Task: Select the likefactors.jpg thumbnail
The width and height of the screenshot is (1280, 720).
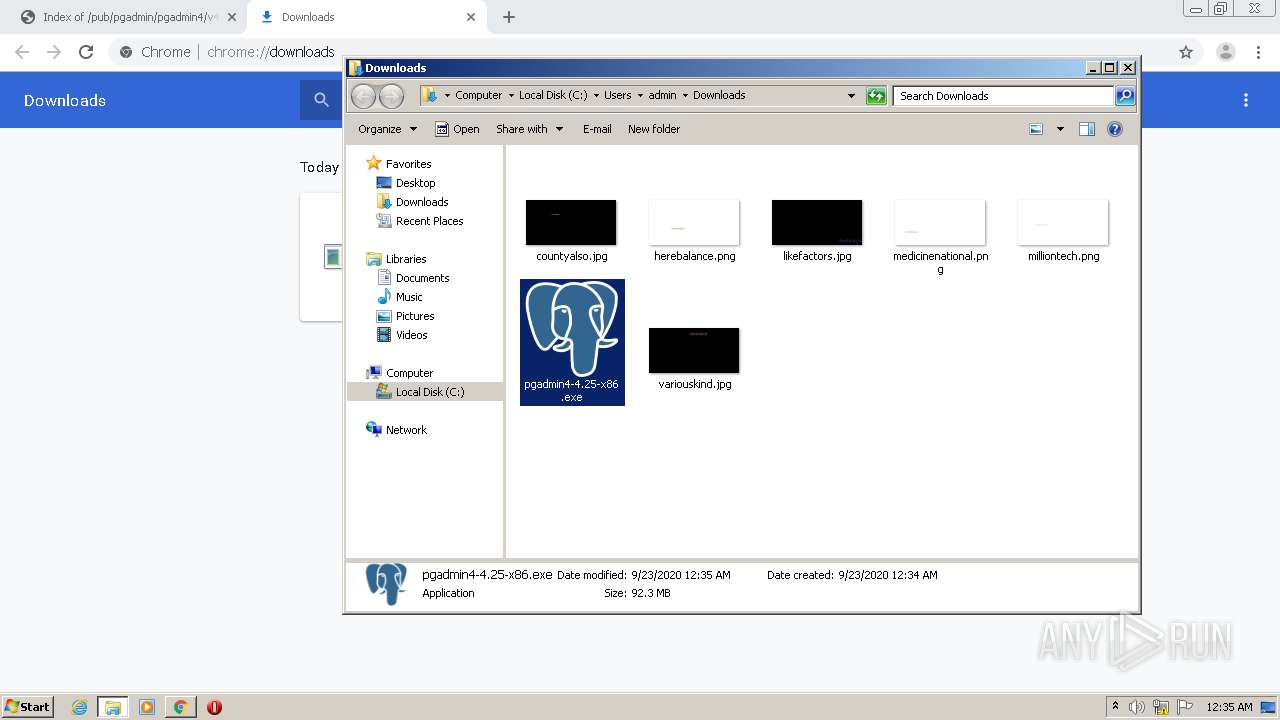Action: [817, 222]
